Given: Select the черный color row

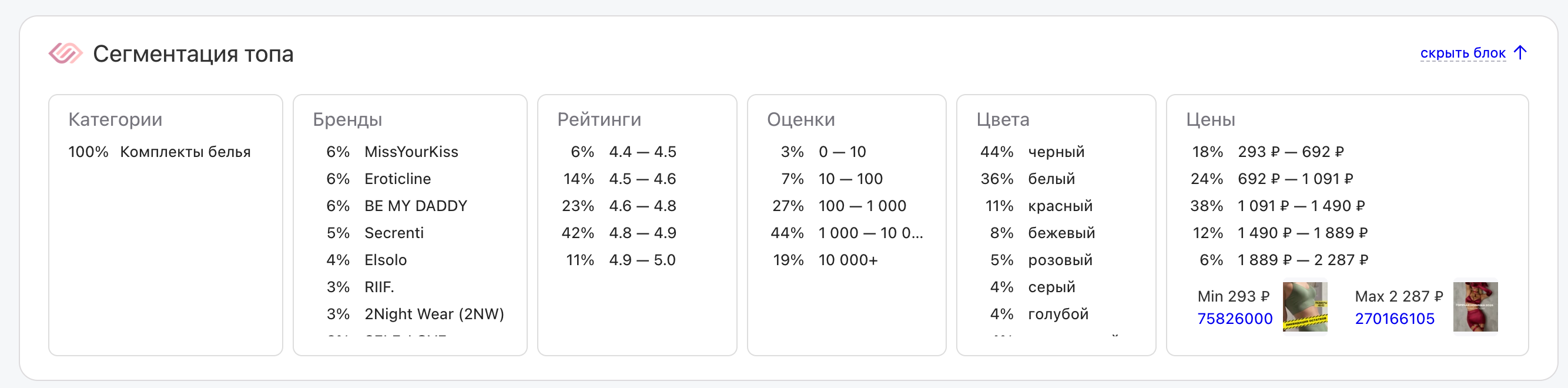Looking at the screenshot, I should (x=1056, y=152).
